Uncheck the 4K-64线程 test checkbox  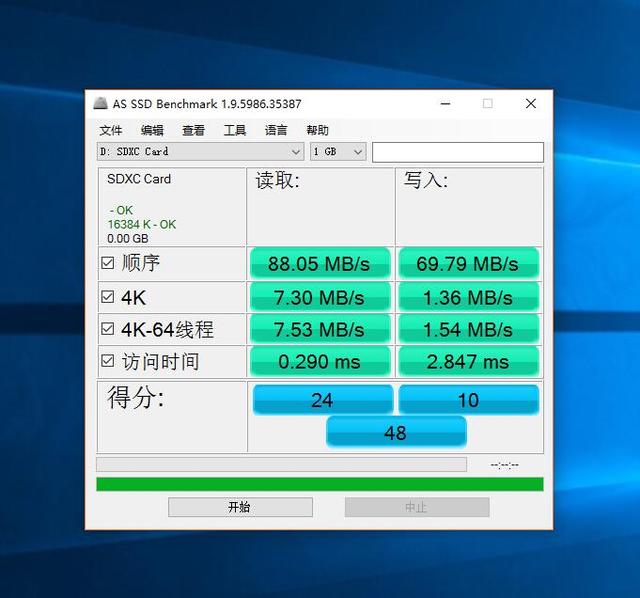tap(107, 329)
